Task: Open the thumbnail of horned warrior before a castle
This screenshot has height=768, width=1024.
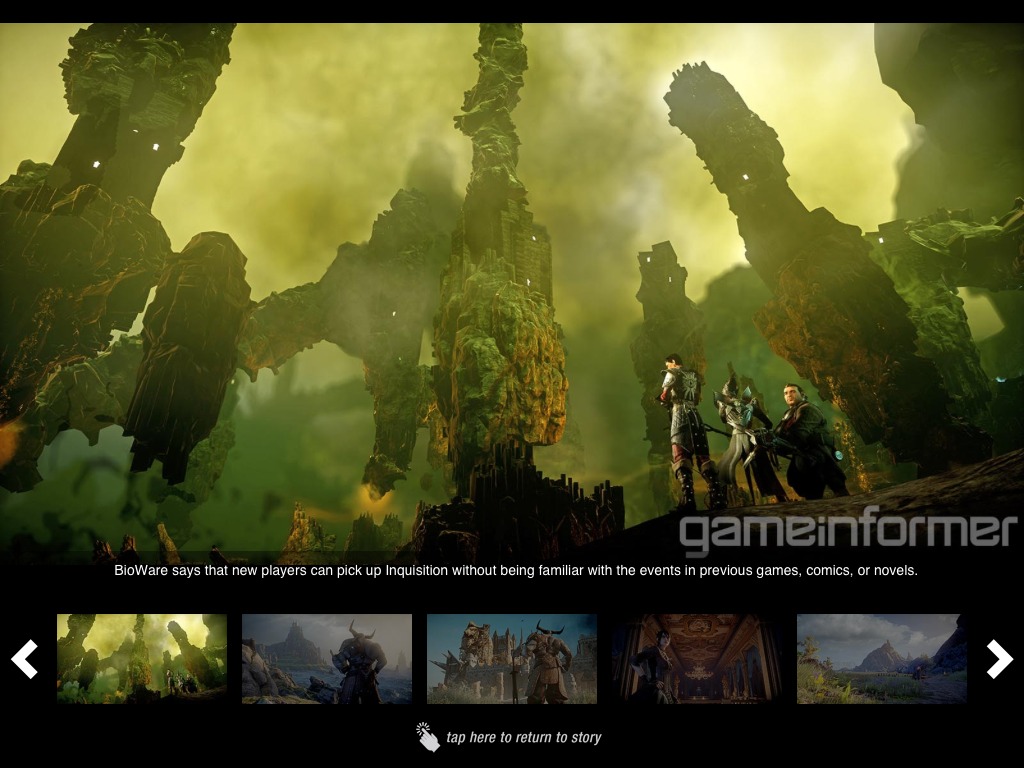Action: (x=512, y=658)
